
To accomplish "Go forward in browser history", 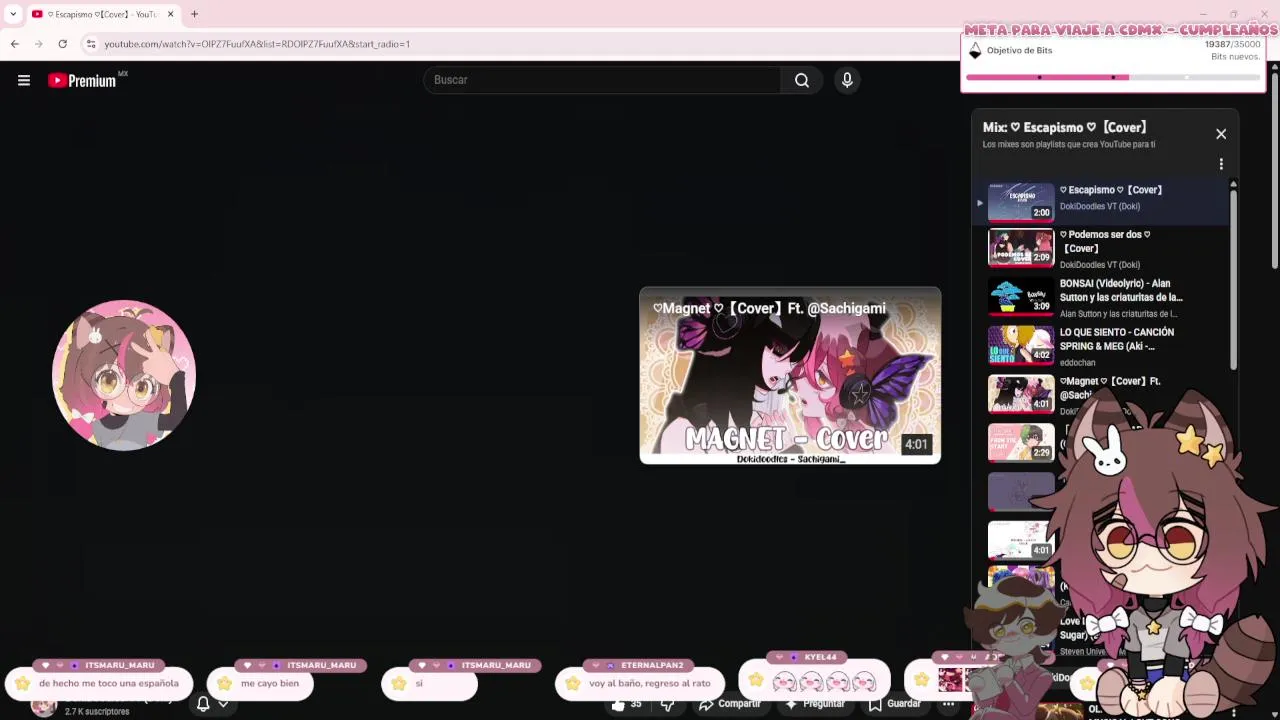I will tap(39, 44).
